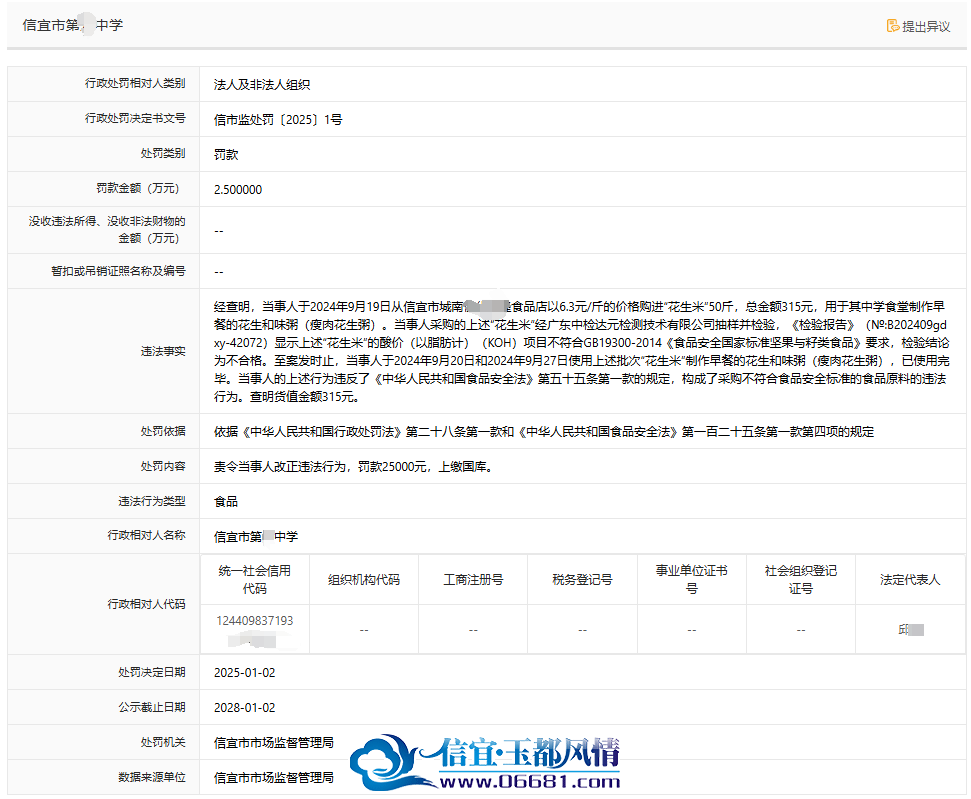Select school name in 行政相对人名称 row
The image size is (971, 799).
[x=256, y=536]
